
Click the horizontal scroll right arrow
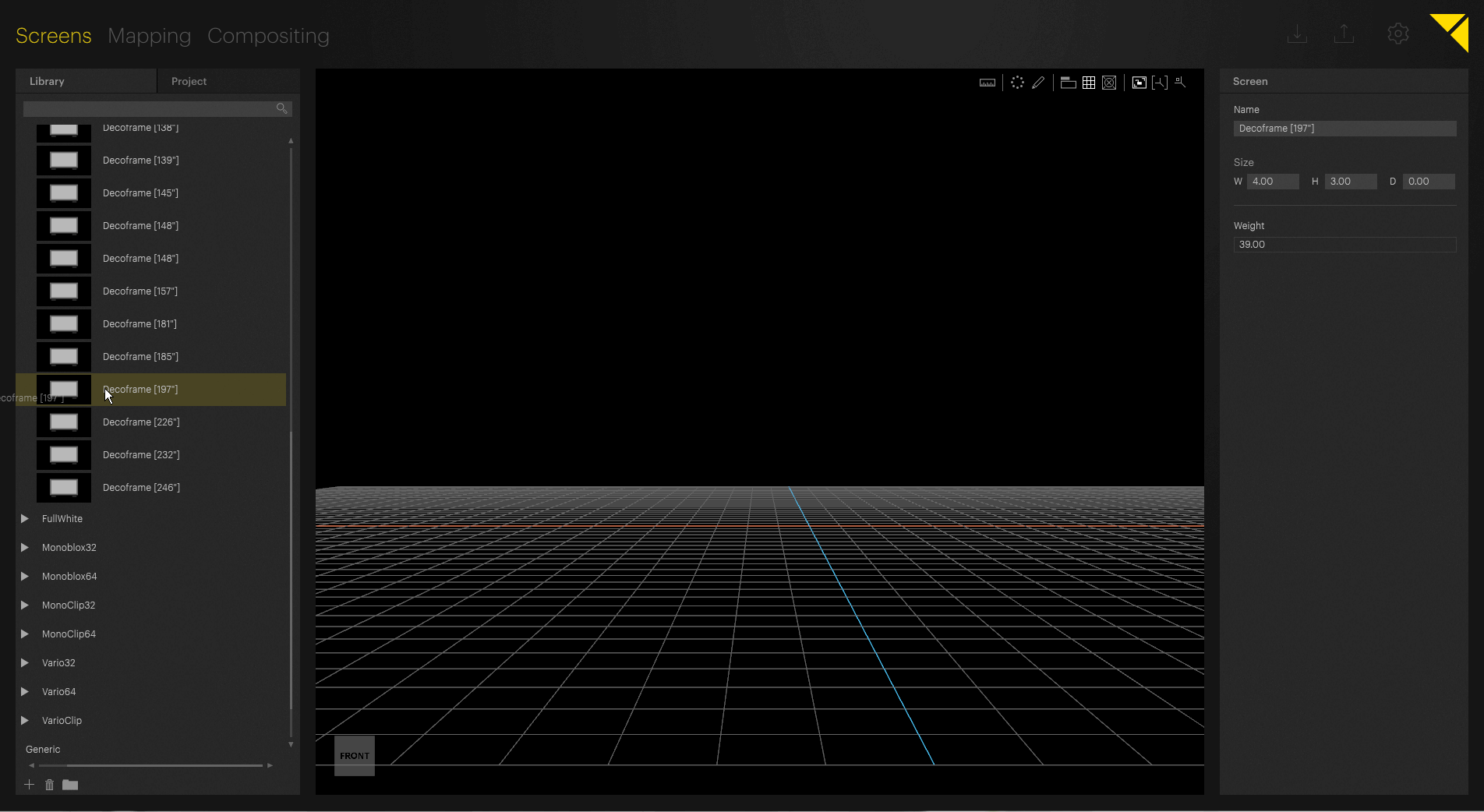pos(270,765)
